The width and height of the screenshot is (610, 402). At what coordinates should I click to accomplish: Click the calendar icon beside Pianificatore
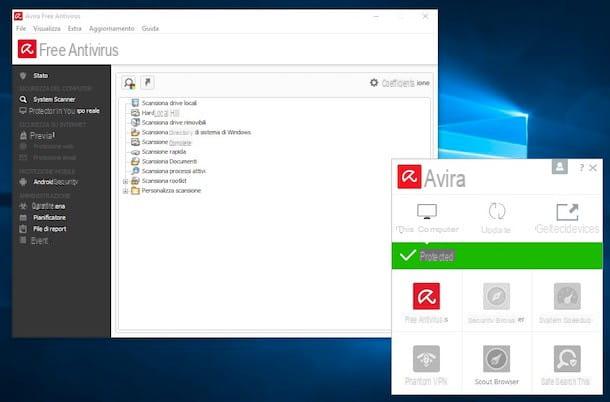coord(23,218)
